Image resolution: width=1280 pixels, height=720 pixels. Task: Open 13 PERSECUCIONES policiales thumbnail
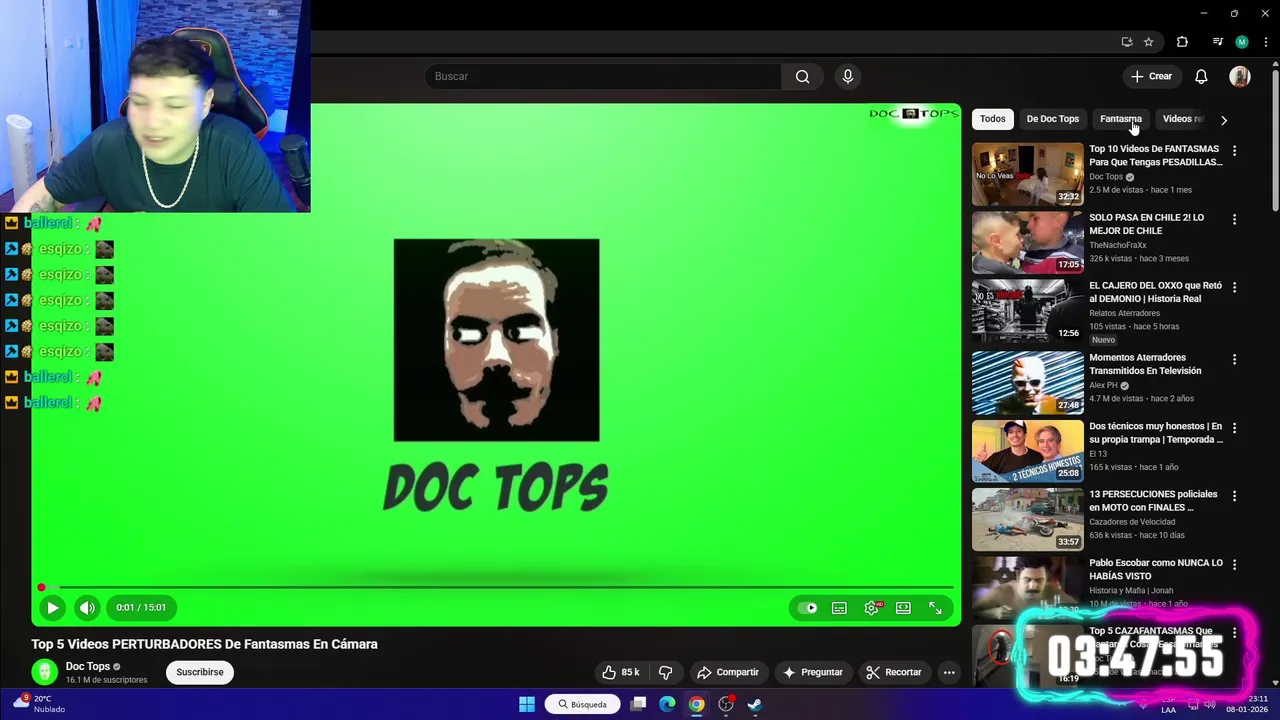coord(1027,519)
